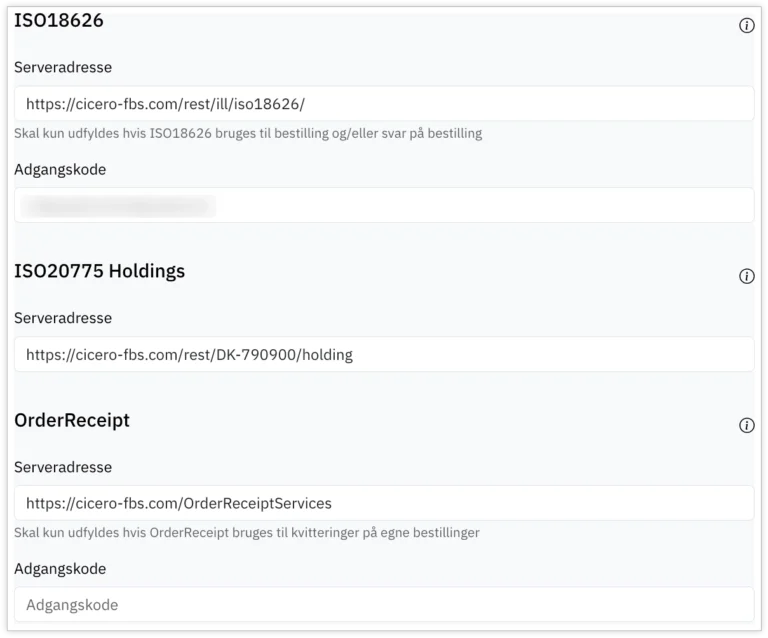768x638 pixels.
Task: Open info icon next to ISO20775 Holdings
Action: point(746,276)
